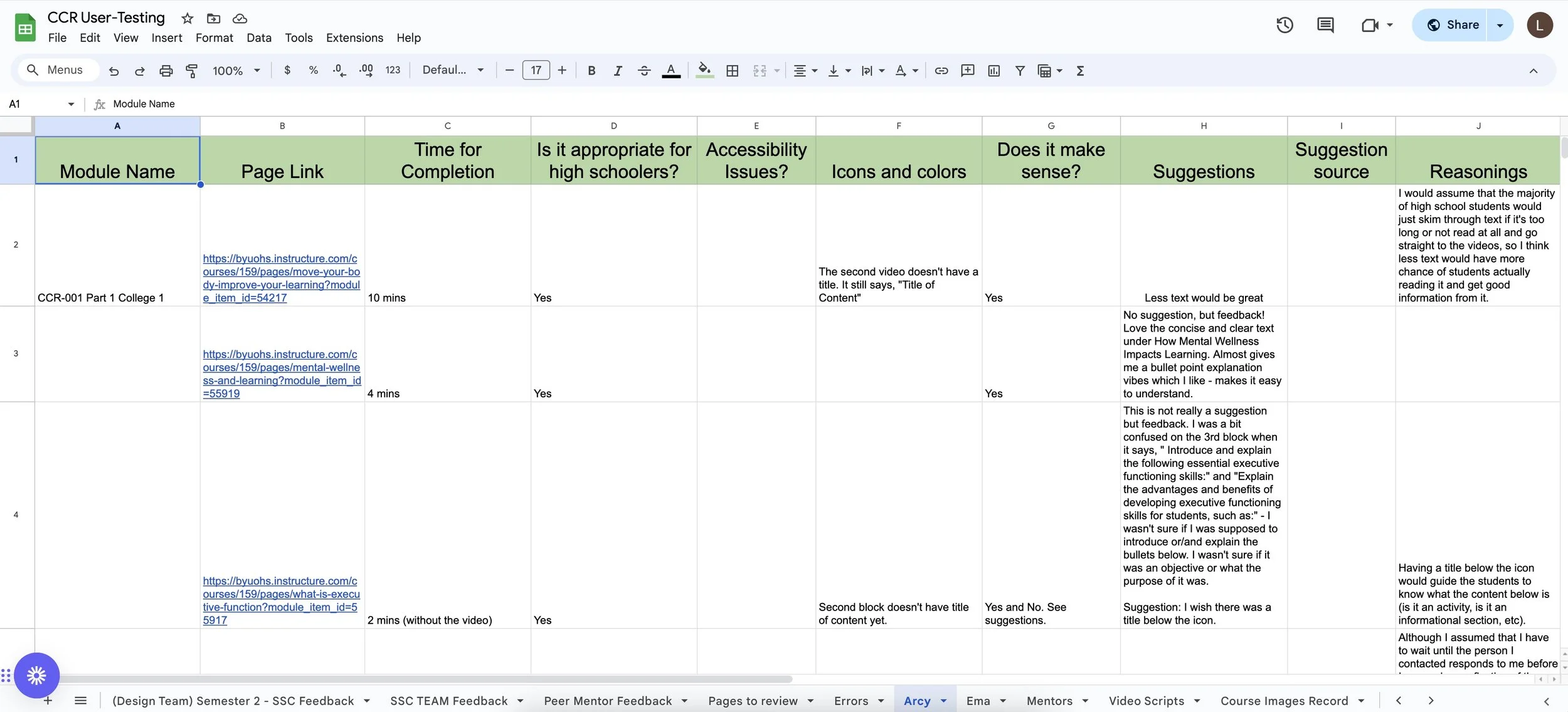Select the paint format tool
Viewport: 1568px width, 712px height.
[192, 71]
